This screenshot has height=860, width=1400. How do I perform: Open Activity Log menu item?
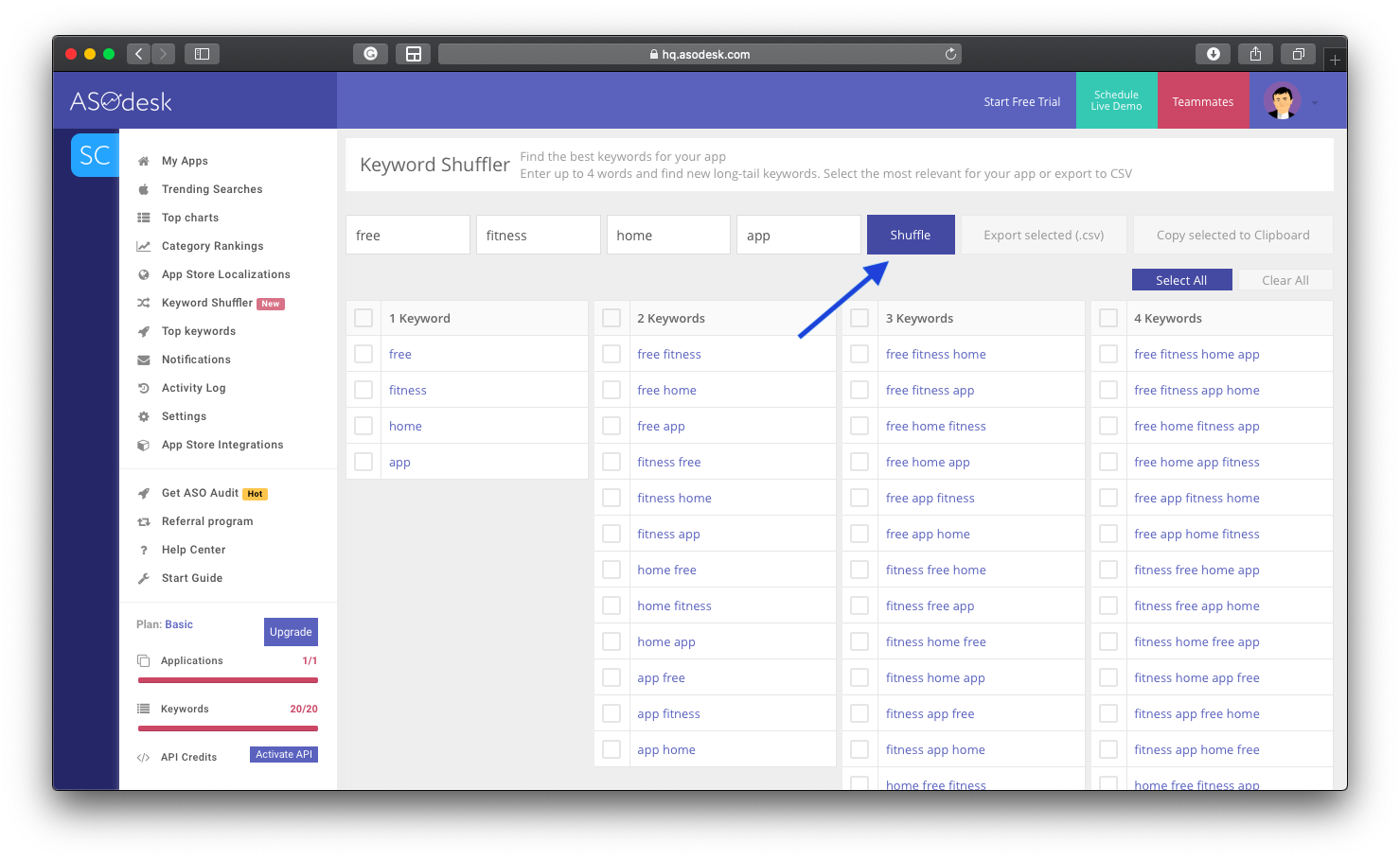click(194, 388)
